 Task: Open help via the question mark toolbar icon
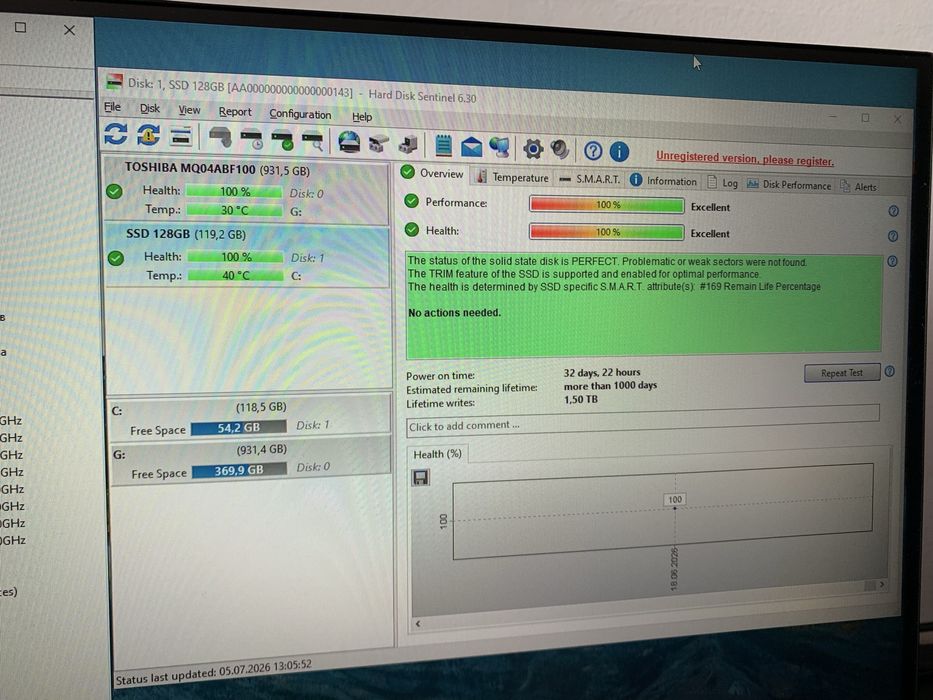[x=593, y=151]
